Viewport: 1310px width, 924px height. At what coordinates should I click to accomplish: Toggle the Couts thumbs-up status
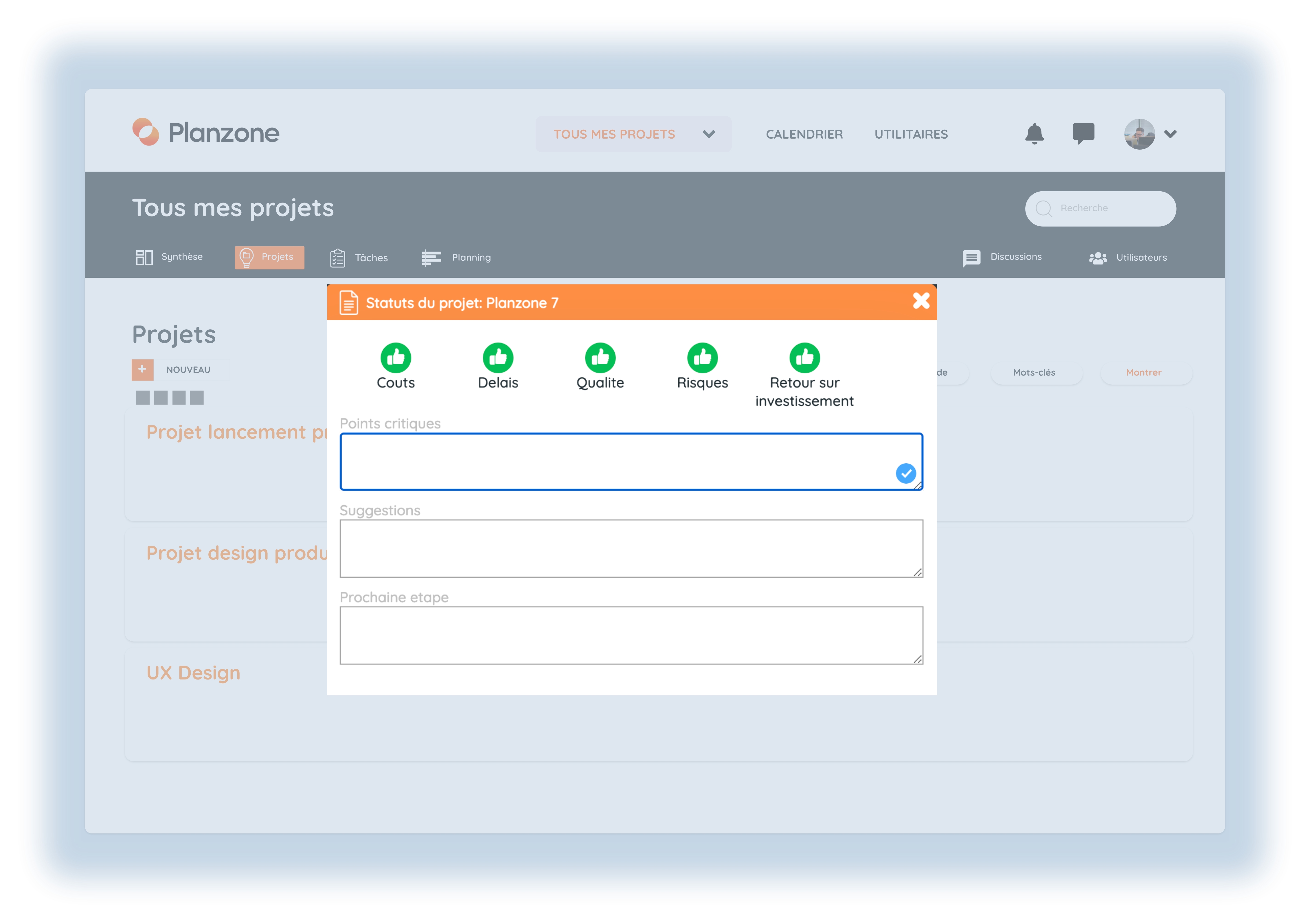tap(395, 358)
